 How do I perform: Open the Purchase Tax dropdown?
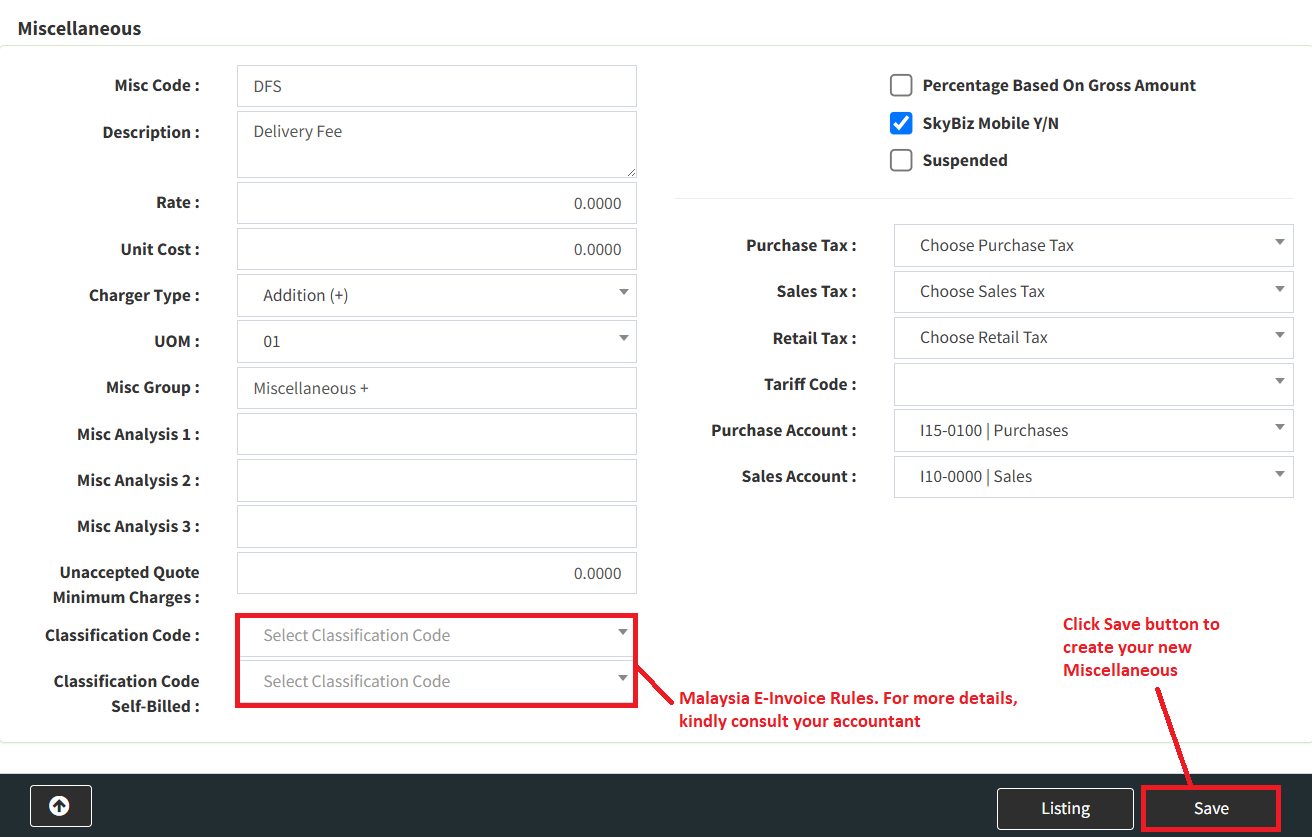coord(1093,245)
